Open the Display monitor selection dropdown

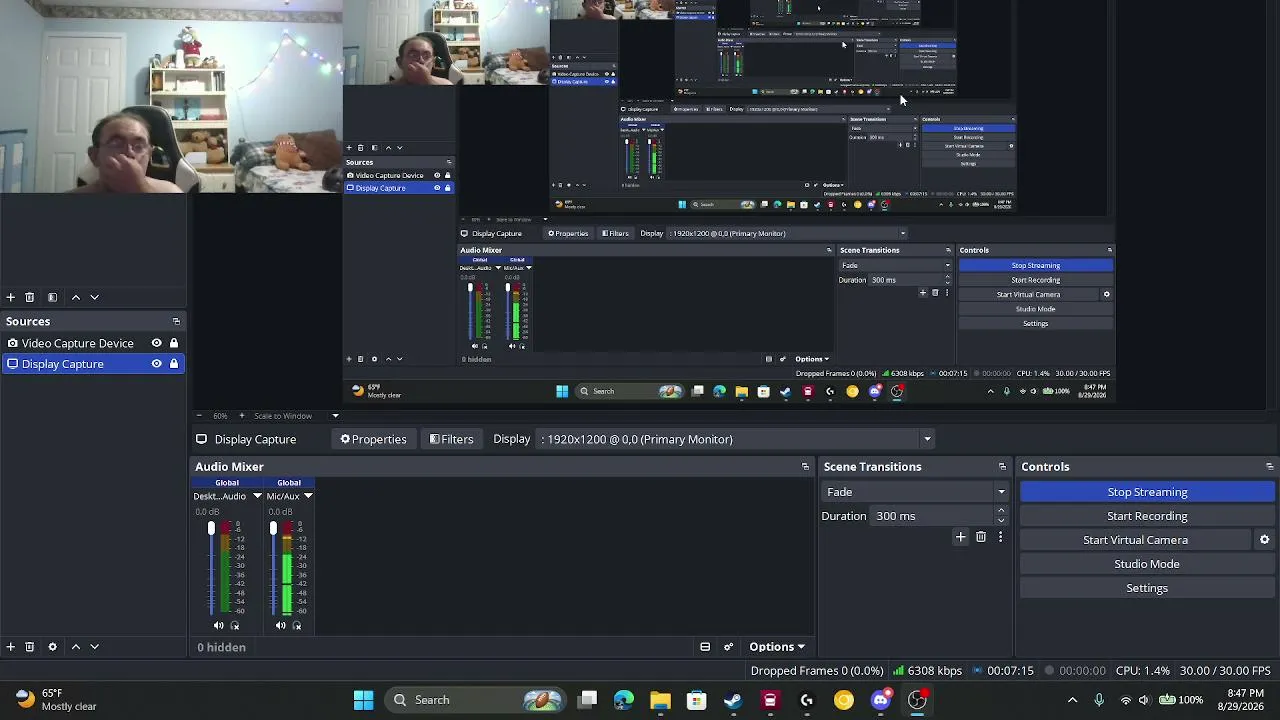coord(736,439)
